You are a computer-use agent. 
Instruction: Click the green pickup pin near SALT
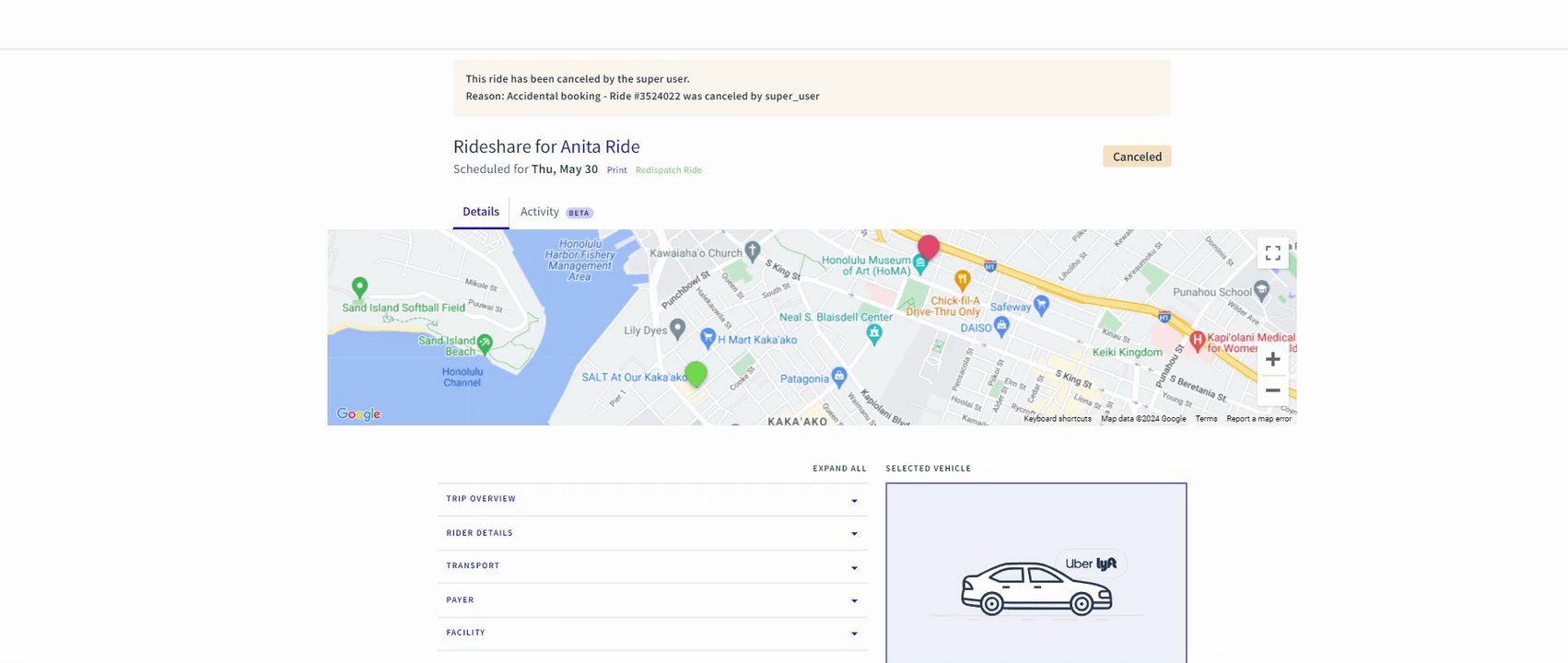tap(696, 374)
